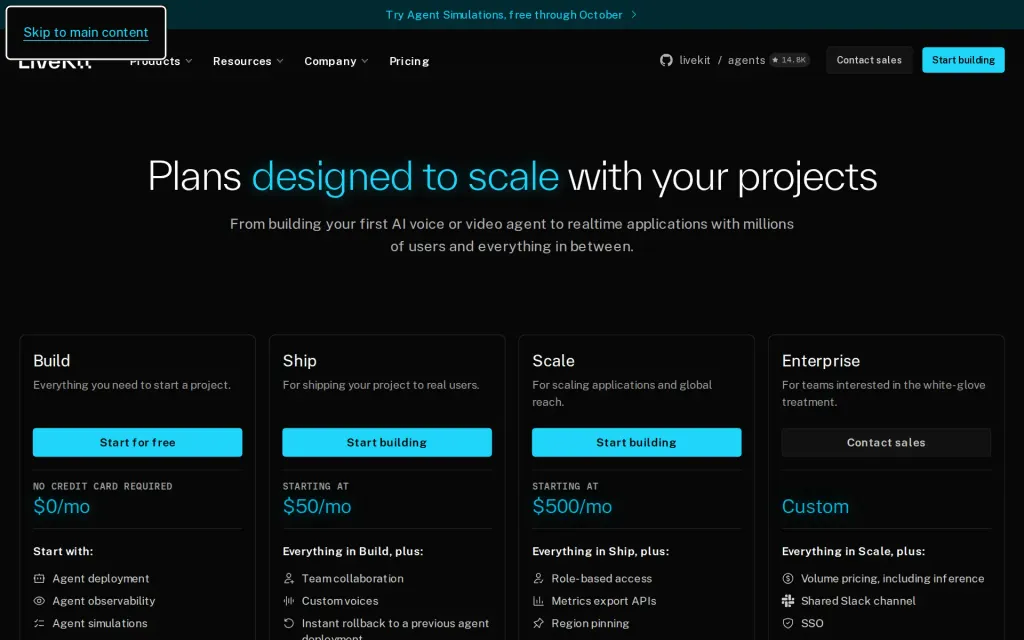1024x640 pixels.
Task: Click the Custom voices waveform icon
Action: tap(289, 601)
